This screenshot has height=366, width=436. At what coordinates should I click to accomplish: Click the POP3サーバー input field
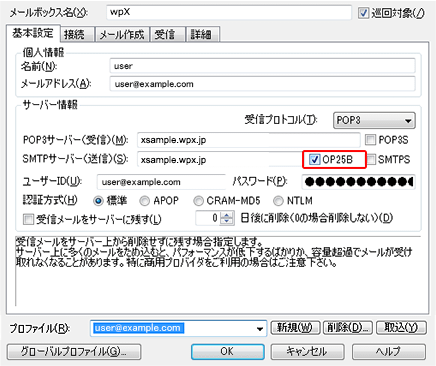tap(249, 140)
